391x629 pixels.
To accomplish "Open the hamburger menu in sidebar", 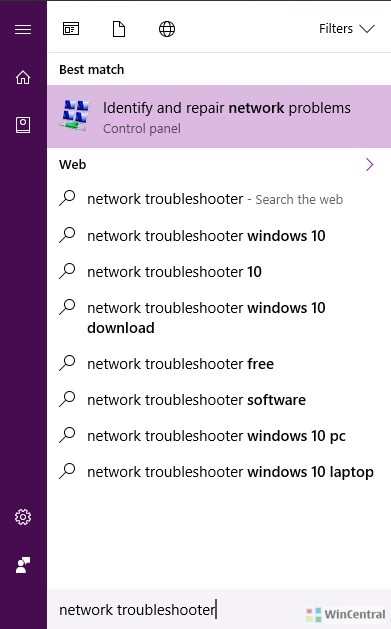I will tap(23, 29).
